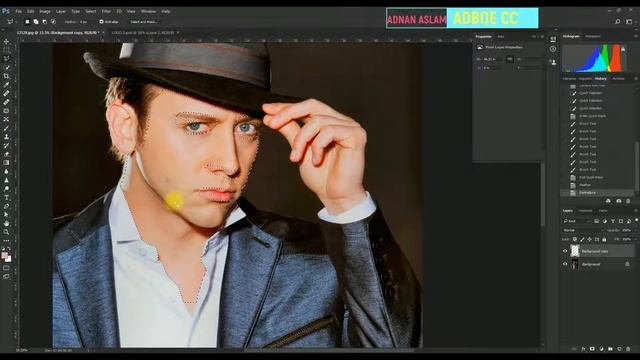Viewport: 640px width, 360px height.
Task: Open Histogram panel menu
Action: [x=636, y=36]
